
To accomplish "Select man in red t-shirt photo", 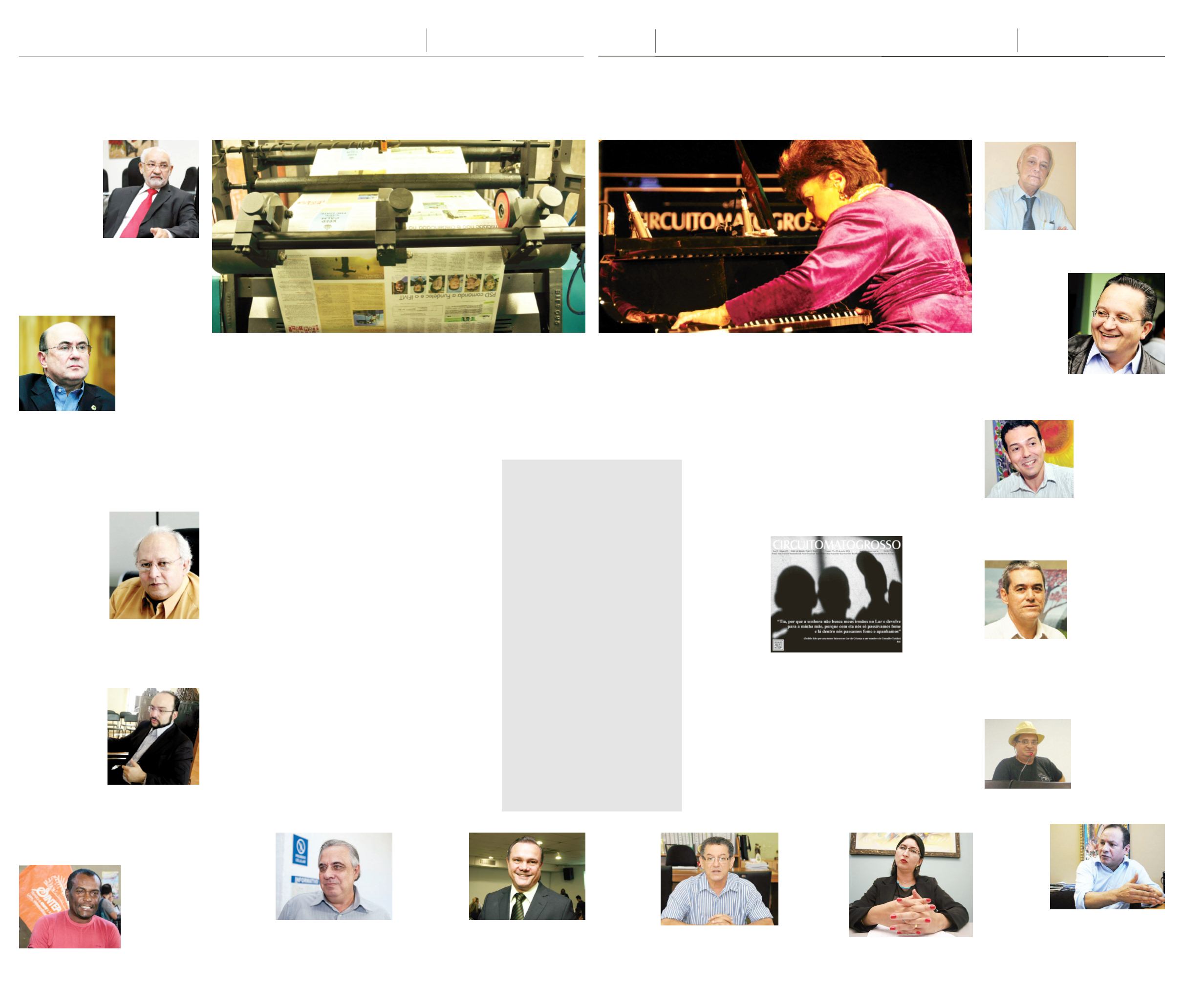I will [70, 907].
